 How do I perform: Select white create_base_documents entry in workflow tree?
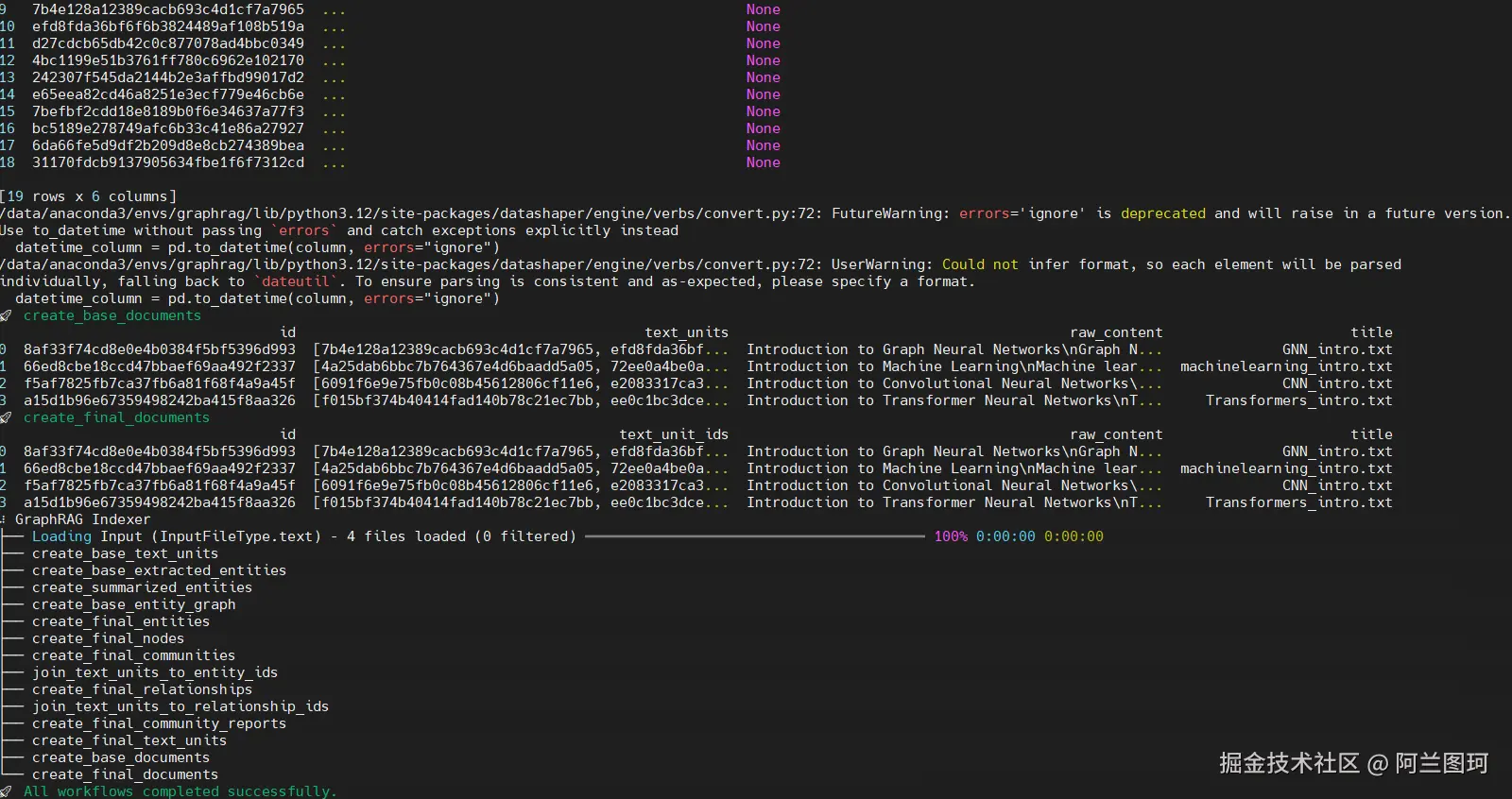click(121, 757)
